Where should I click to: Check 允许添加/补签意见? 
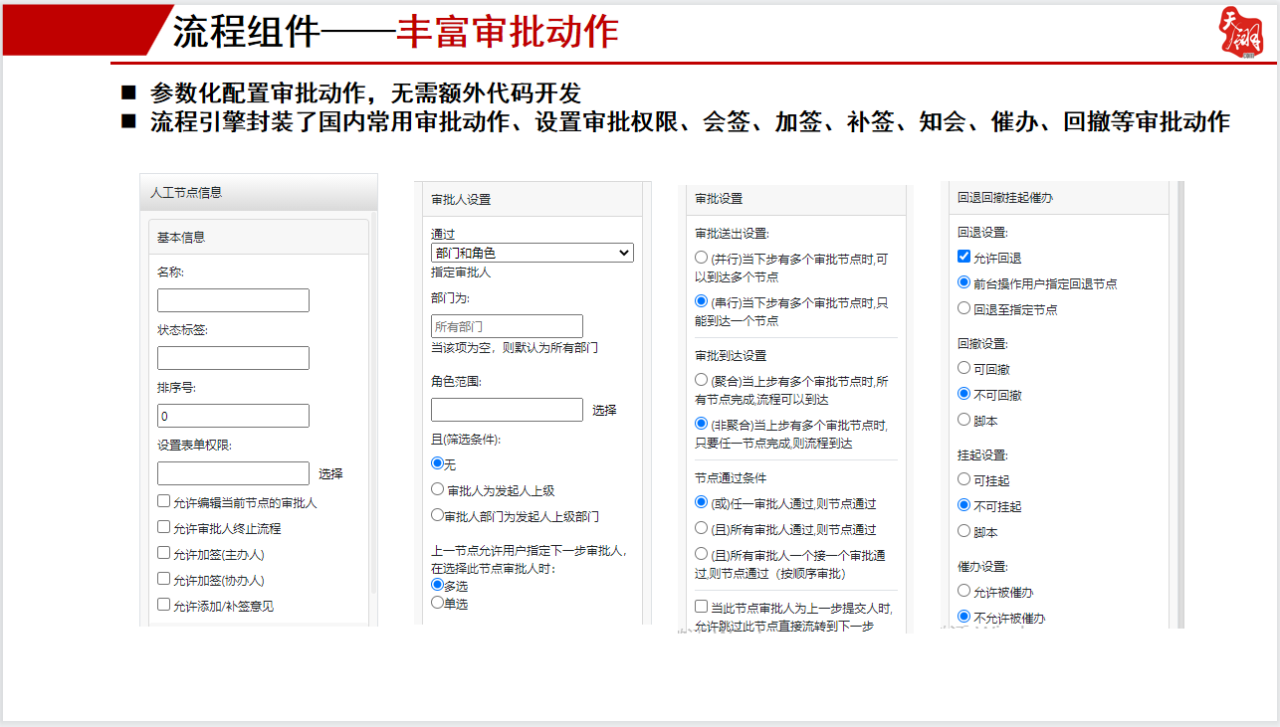coord(163,602)
